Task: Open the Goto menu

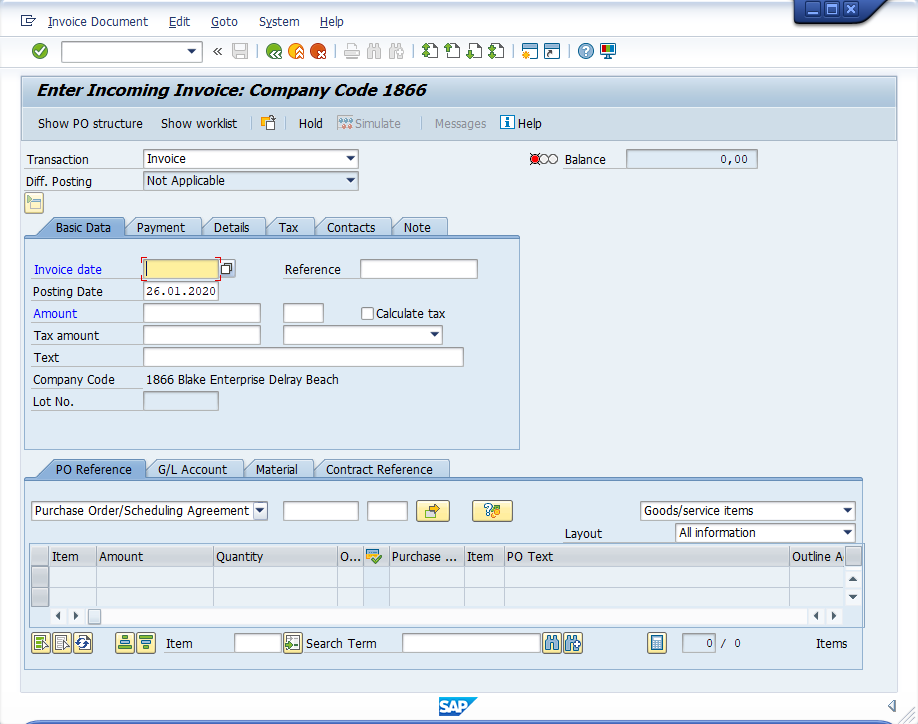Action: pos(224,21)
